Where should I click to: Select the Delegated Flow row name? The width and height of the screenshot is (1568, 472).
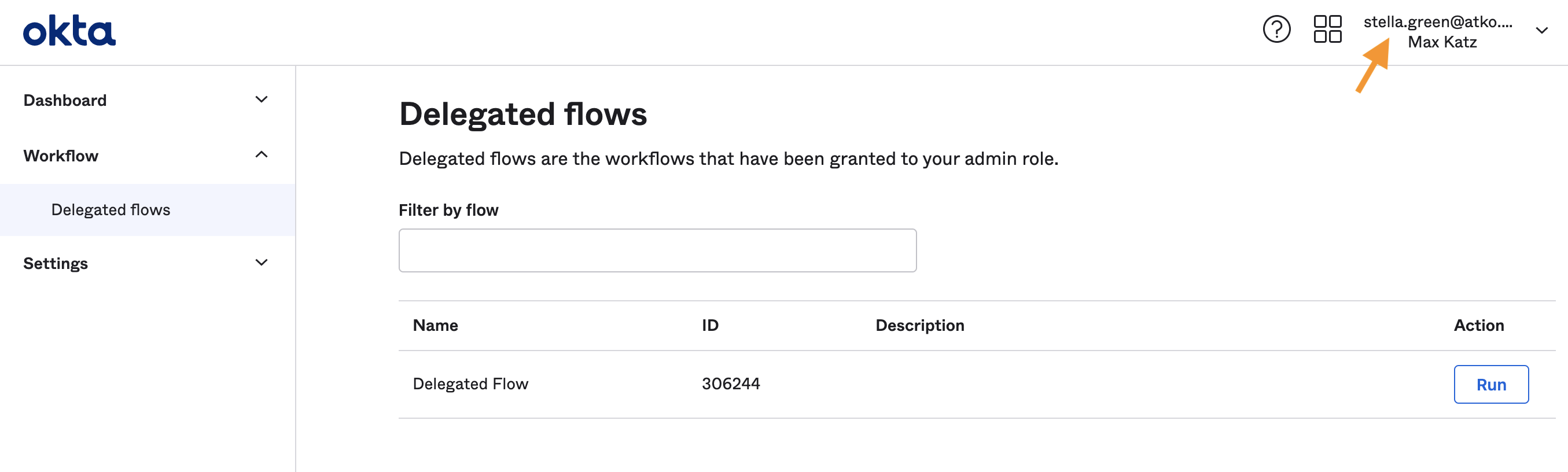pyautogui.click(x=470, y=384)
